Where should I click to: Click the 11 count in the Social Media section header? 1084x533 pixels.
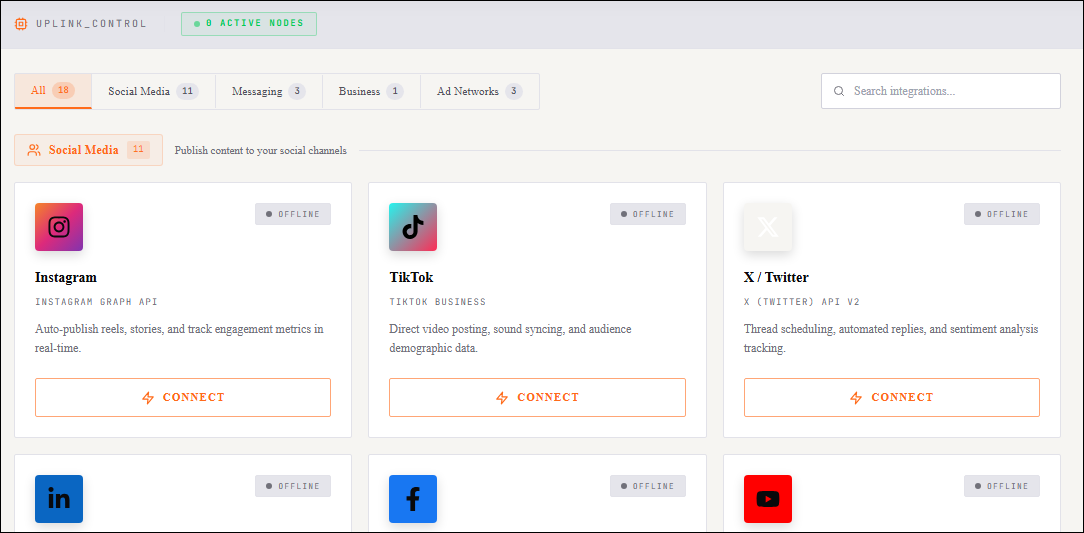pos(138,150)
